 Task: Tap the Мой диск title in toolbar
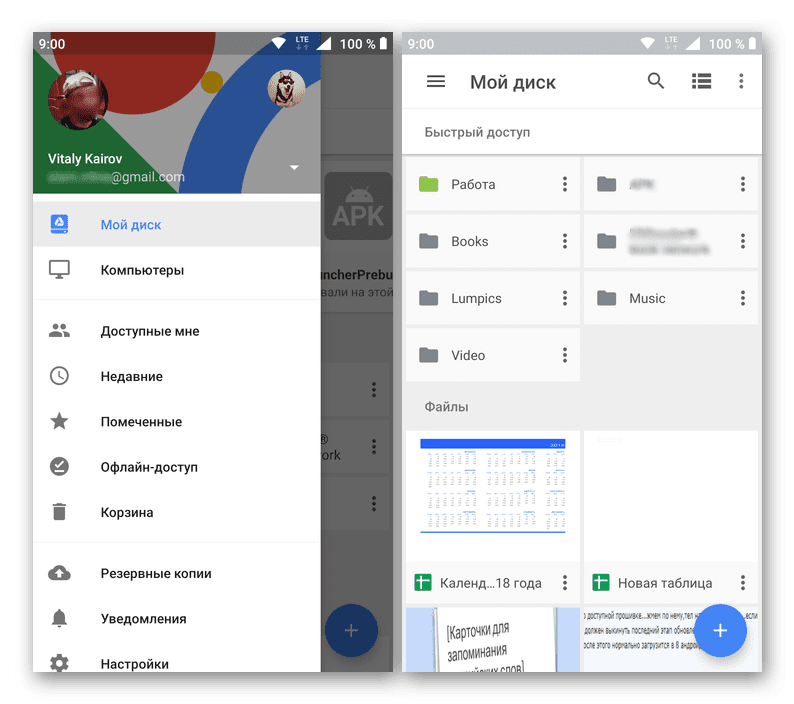click(x=512, y=82)
